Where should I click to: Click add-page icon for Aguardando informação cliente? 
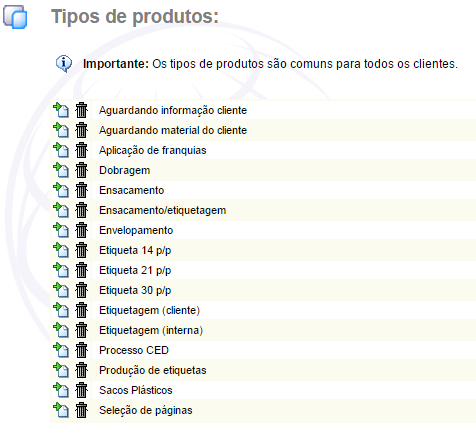click(x=61, y=110)
